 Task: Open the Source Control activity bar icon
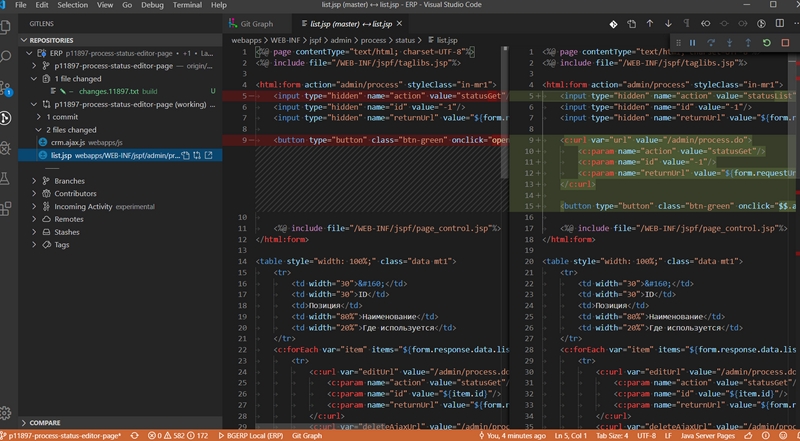(6, 88)
